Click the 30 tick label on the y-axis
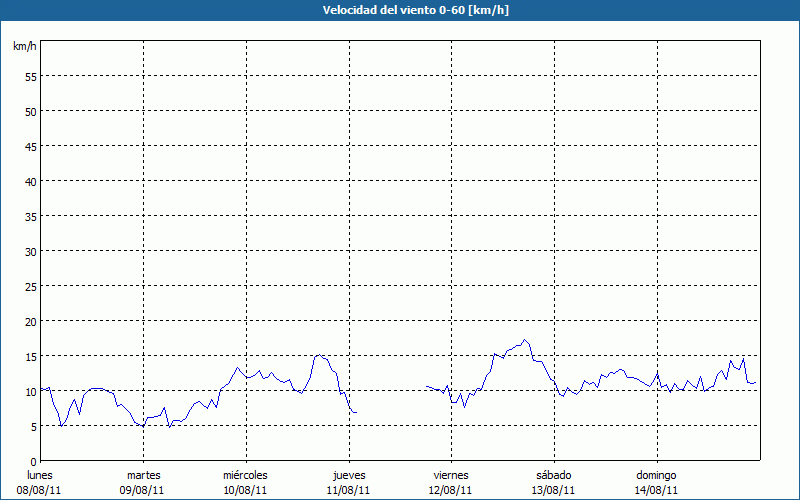This screenshot has width=800, height=500. (x=30, y=251)
